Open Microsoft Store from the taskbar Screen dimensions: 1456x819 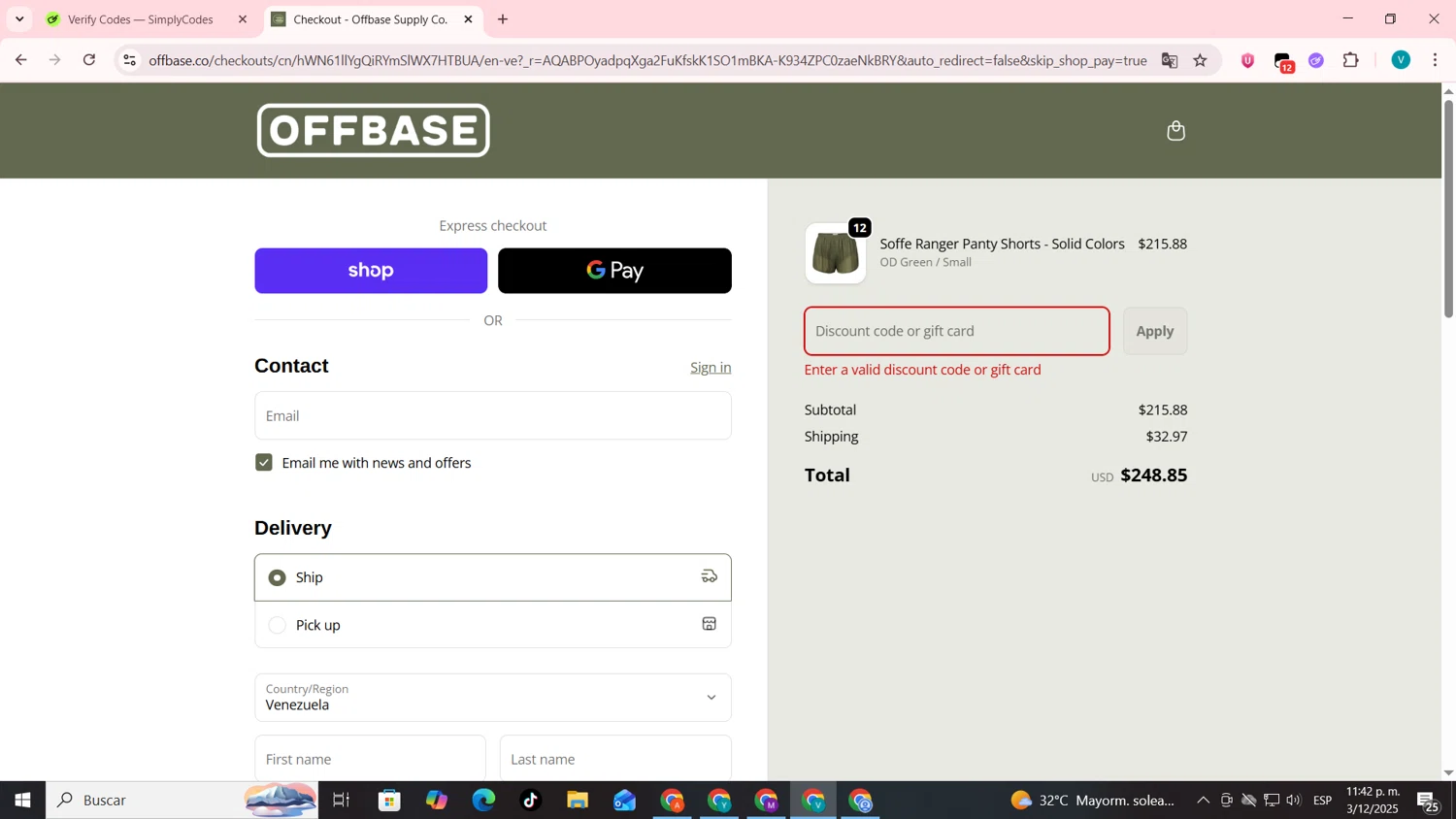[x=389, y=801]
